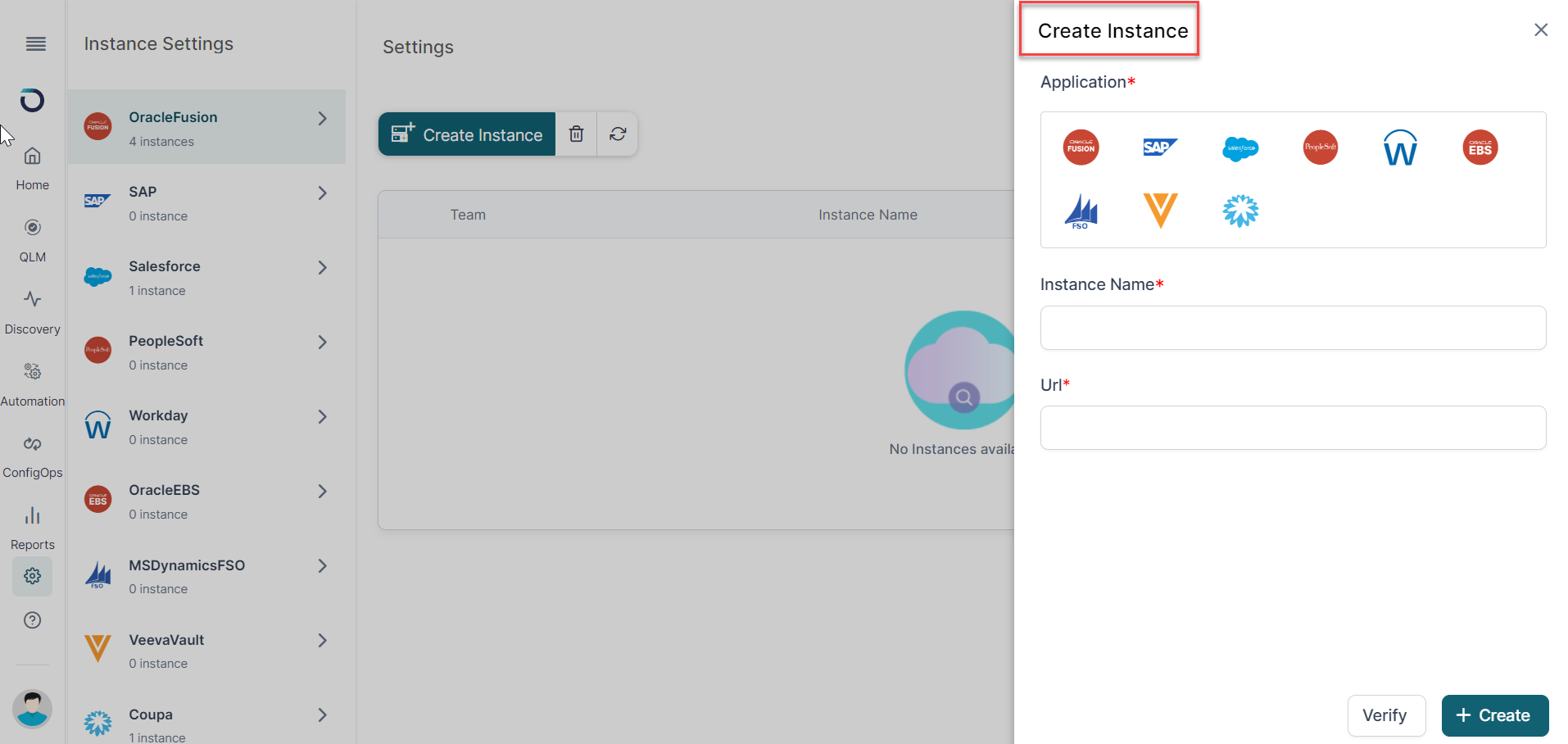Image resolution: width=1568 pixels, height=744 pixels.
Task: Expand OracleEBS chevron arrow
Action: pos(322,492)
